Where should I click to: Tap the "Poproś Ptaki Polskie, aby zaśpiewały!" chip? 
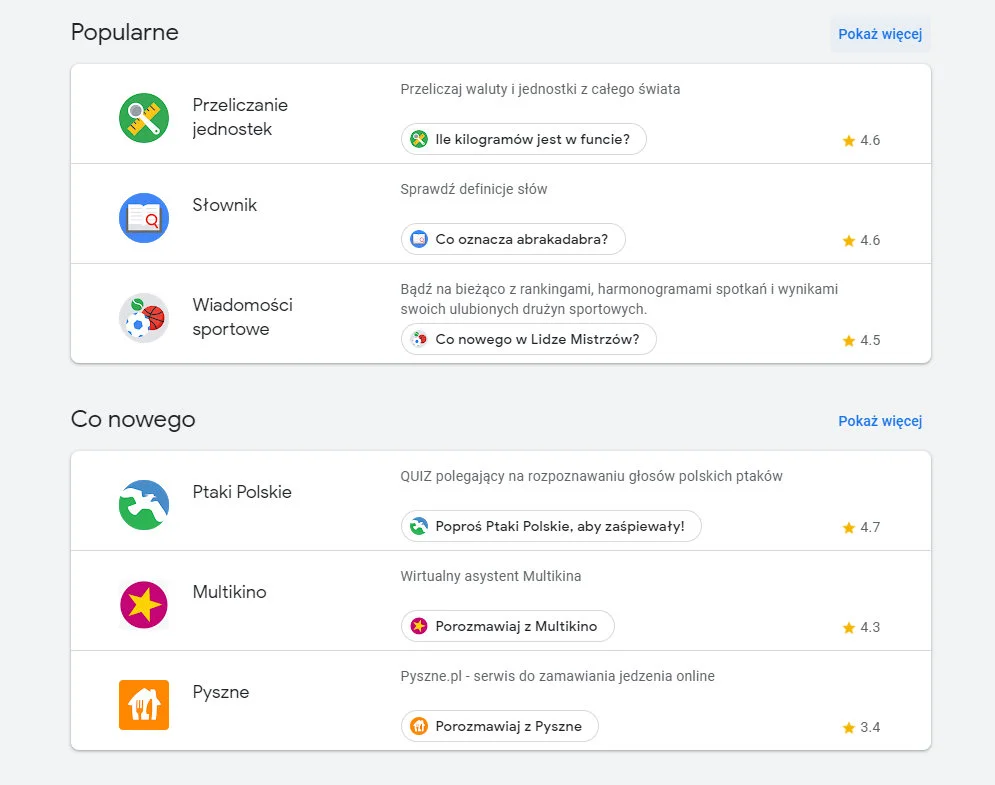[551, 527]
